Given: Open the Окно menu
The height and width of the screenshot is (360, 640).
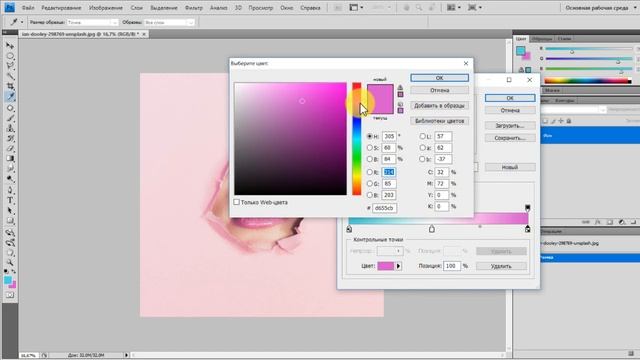Looking at the screenshot, I should click(x=287, y=8).
